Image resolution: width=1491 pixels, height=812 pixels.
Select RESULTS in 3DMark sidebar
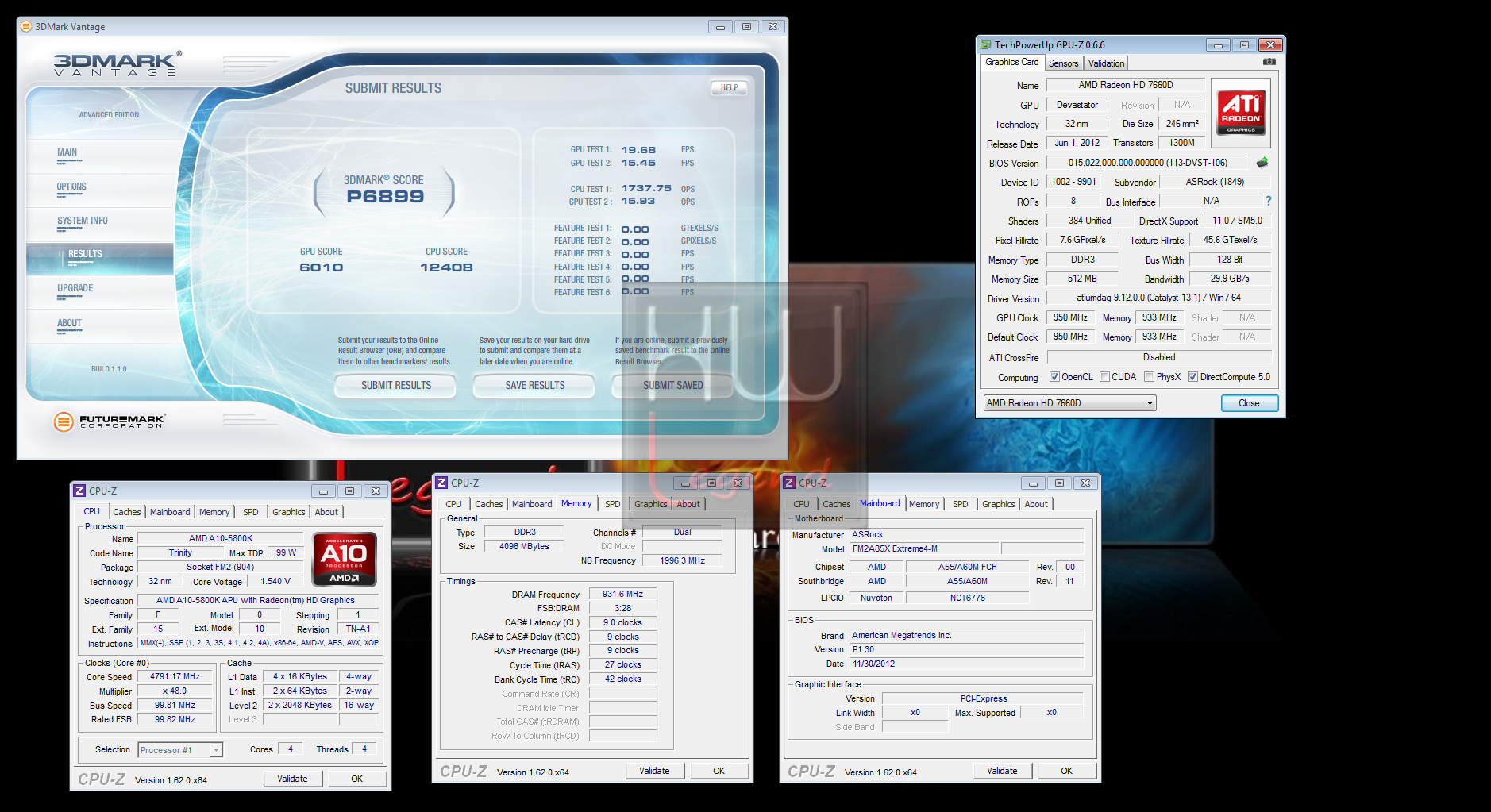[x=100, y=259]
